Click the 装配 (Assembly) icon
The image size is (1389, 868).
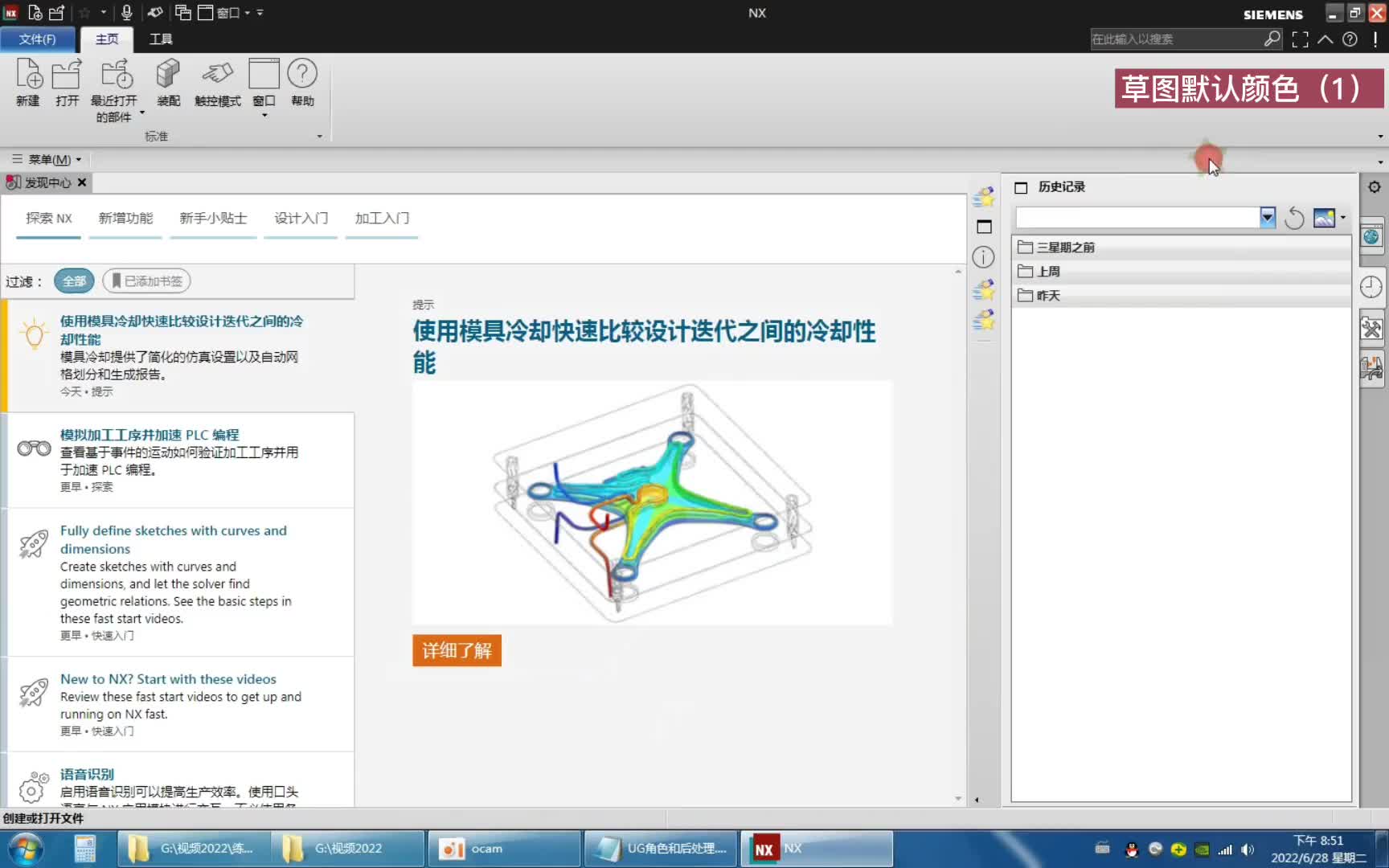coord(168,82)
